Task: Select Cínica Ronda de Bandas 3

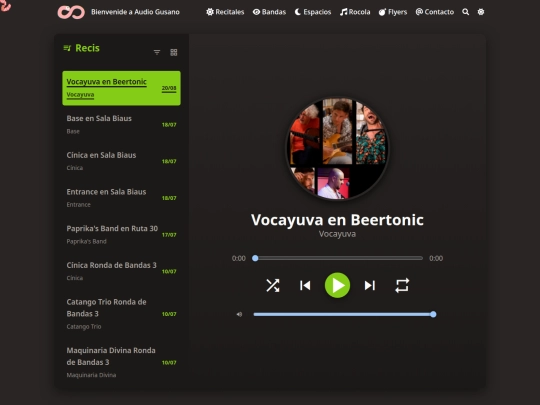Action: click(x=121, y=271)
